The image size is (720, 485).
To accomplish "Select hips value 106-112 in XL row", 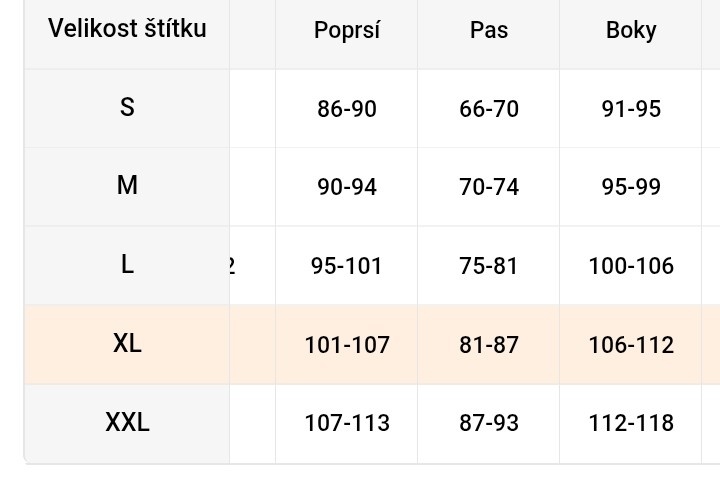I will [631, 345].
